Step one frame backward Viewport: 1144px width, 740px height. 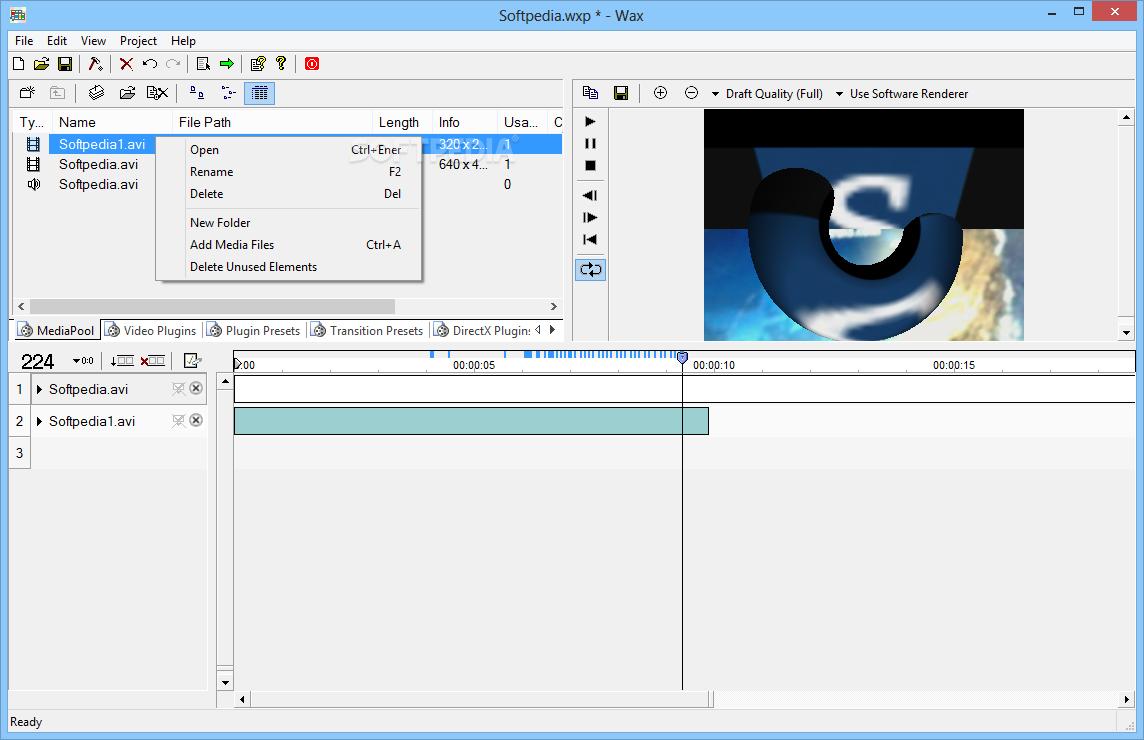pyautogui.click(x=590, y=195)
